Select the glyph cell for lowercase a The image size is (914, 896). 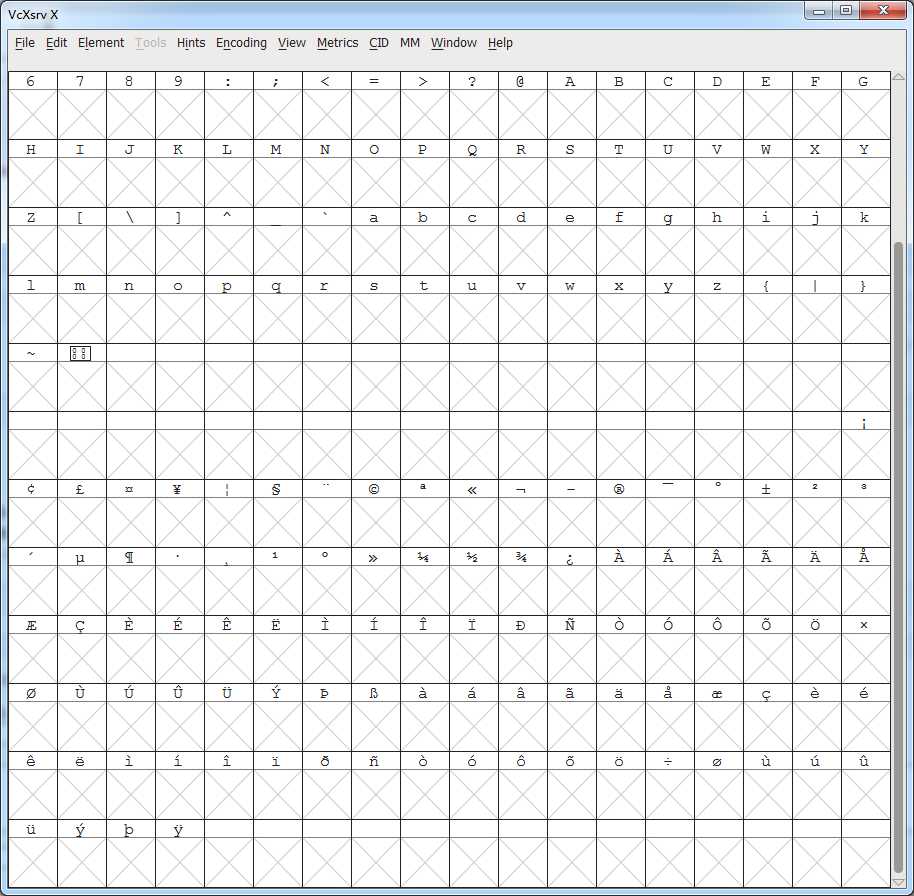click(x=376, y=242)
